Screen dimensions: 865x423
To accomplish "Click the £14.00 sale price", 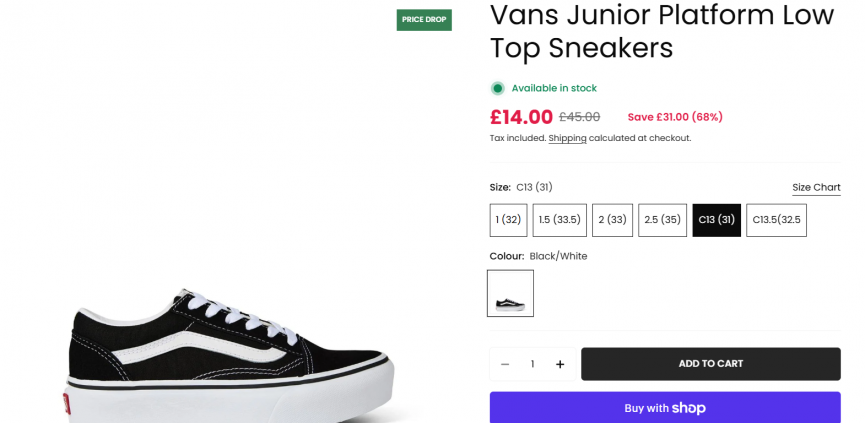I will [521, 117].
